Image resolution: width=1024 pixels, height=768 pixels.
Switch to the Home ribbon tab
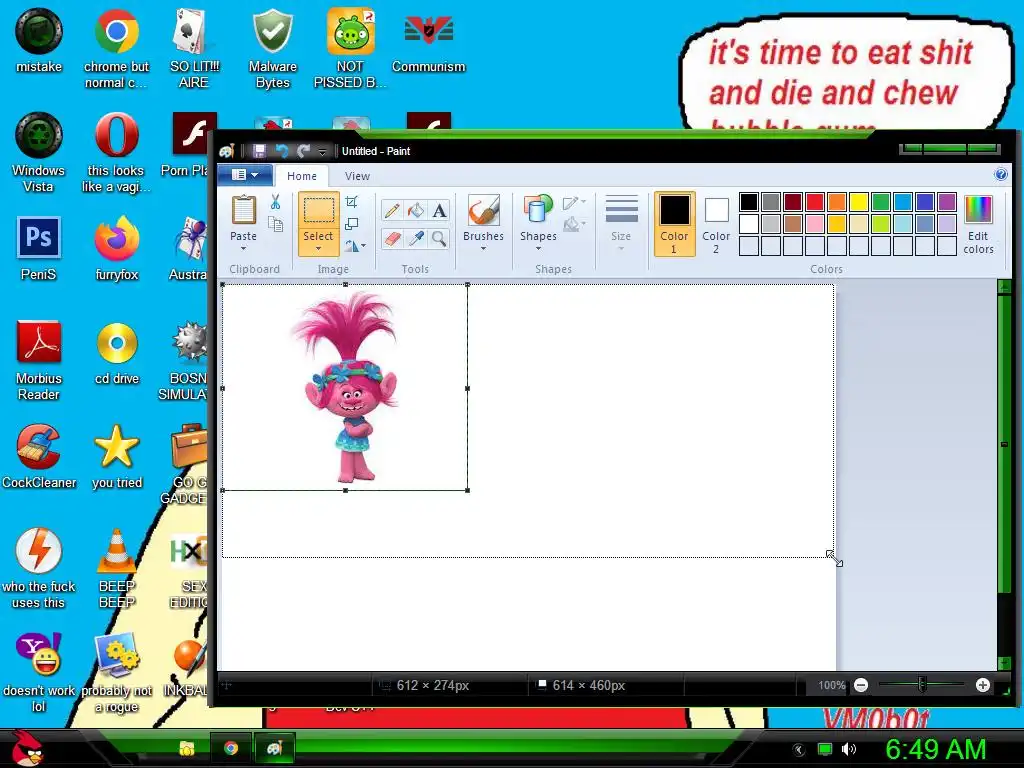(302, 176)
